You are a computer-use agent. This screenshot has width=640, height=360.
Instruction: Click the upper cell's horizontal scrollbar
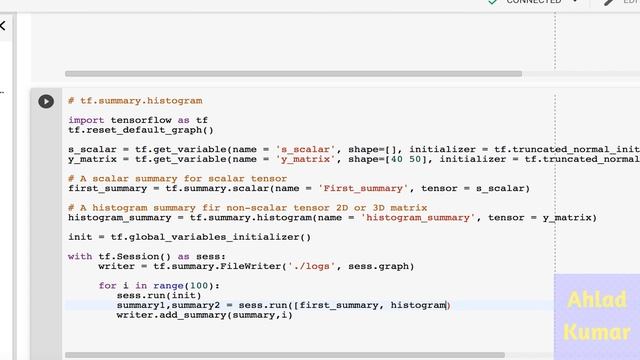293,74
